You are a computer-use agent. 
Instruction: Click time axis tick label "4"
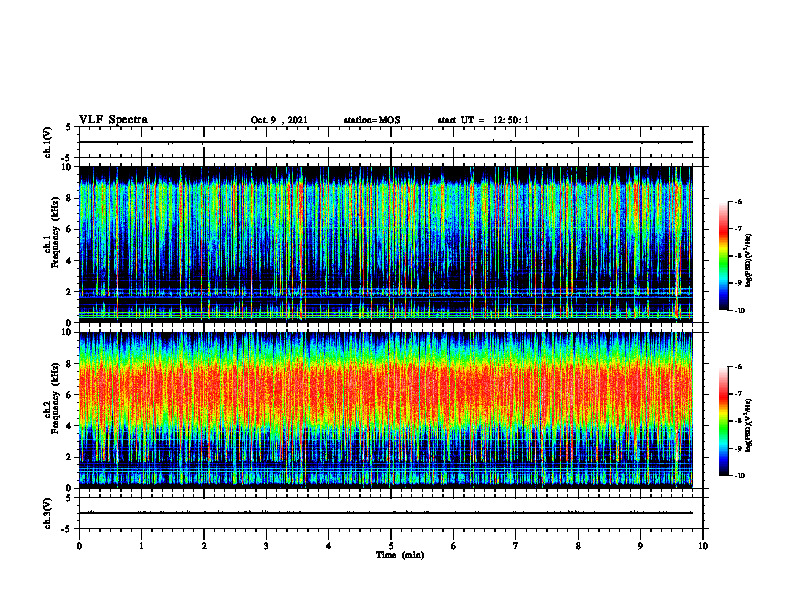(328, 546)
